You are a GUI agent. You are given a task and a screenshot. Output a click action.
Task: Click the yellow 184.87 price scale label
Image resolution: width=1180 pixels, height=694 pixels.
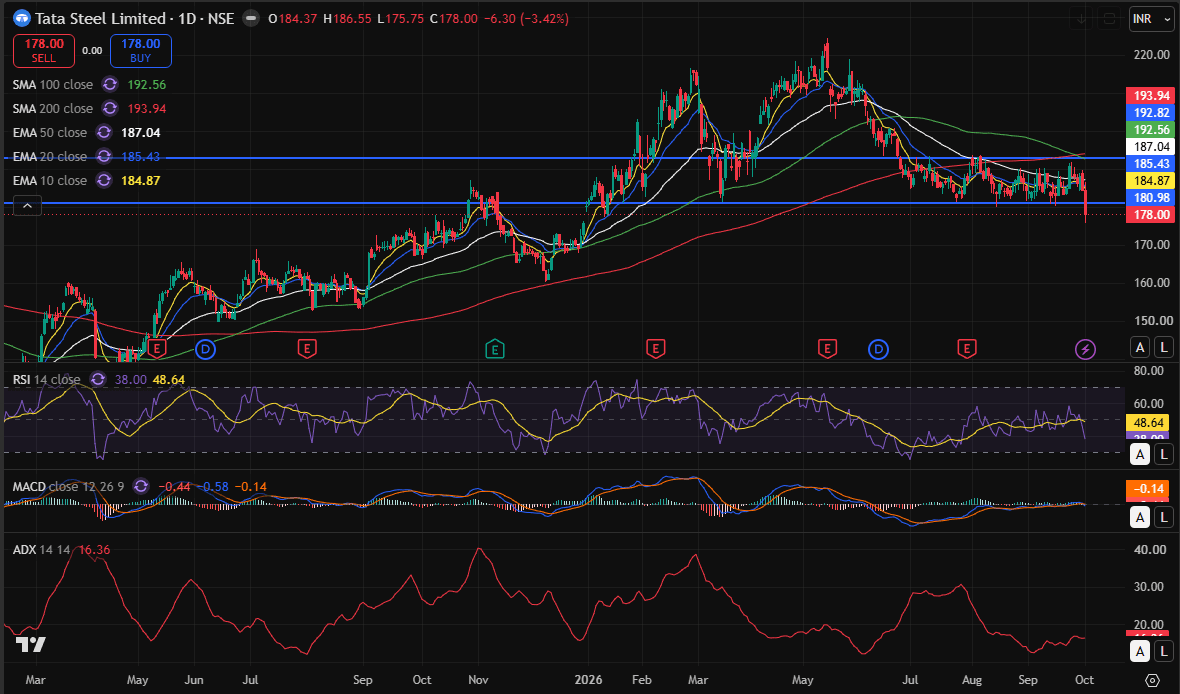[1151, 181]
